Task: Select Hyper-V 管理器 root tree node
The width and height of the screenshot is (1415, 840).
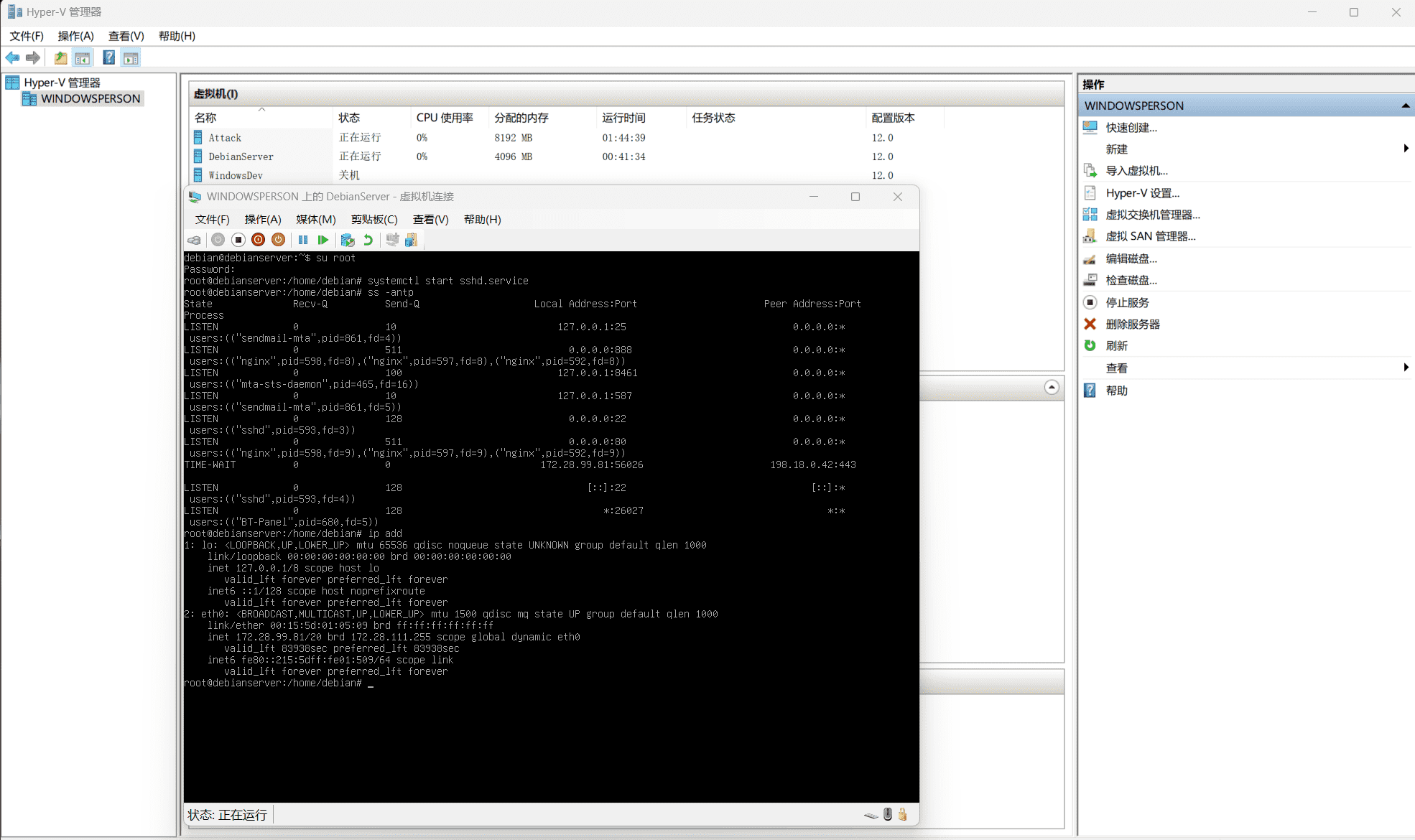Action: tap(62, 83)
